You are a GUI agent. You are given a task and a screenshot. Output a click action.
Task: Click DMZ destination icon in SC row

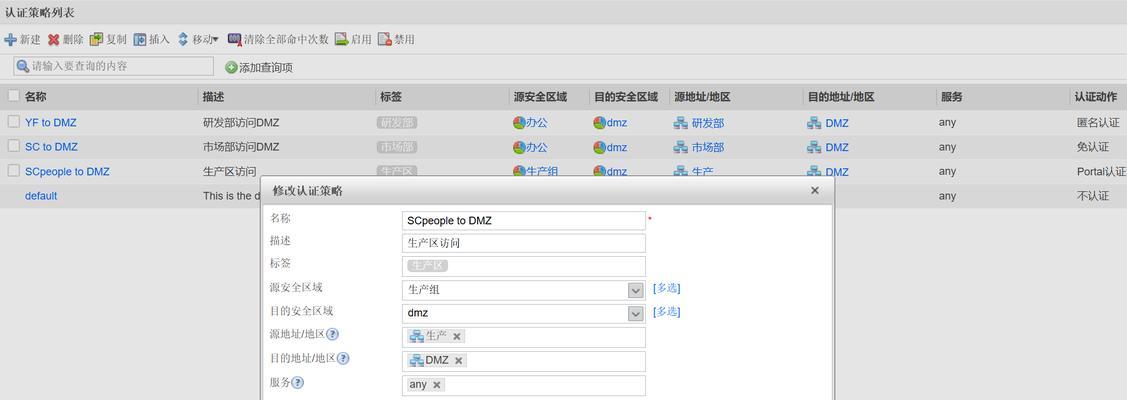pyautogui.click(x=814, y=147)
